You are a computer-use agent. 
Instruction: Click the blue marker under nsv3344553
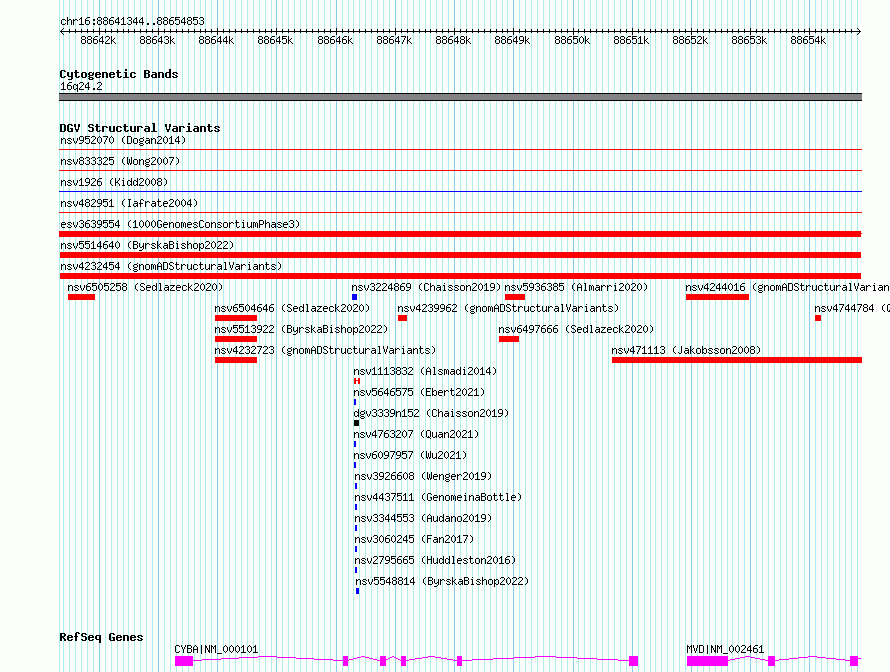[x=356, y=528]
